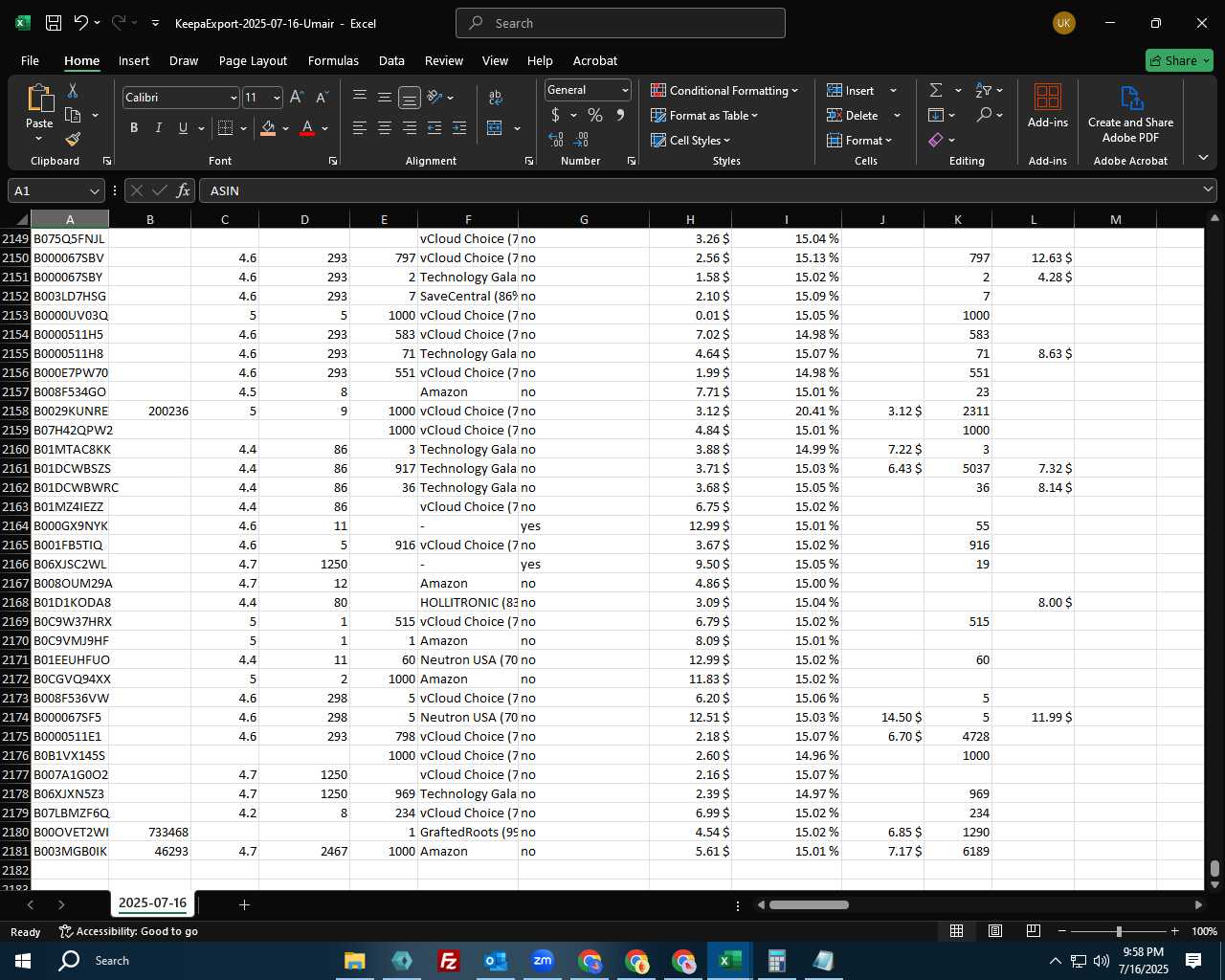This screenshot has height=980, width=1225.
Task: Toggle Align Left for cells
Action: [x=360, y=128]
